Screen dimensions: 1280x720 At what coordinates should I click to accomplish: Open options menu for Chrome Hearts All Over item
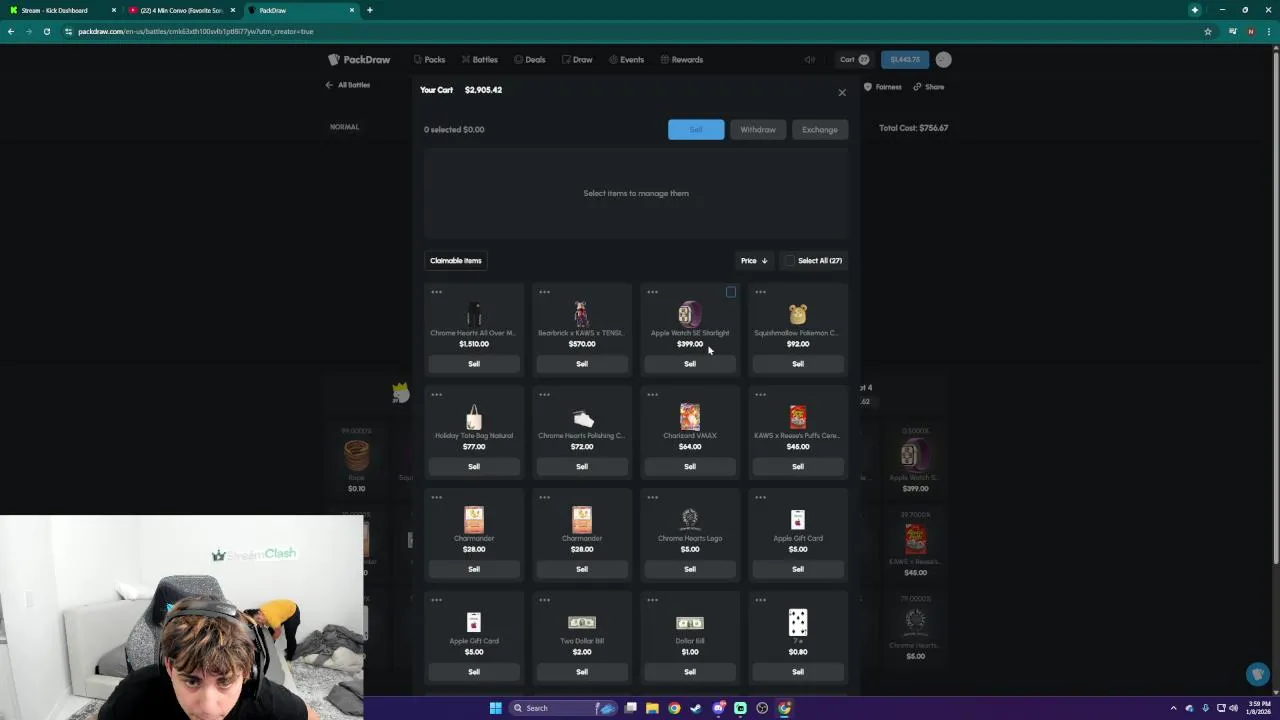point(436,292)
